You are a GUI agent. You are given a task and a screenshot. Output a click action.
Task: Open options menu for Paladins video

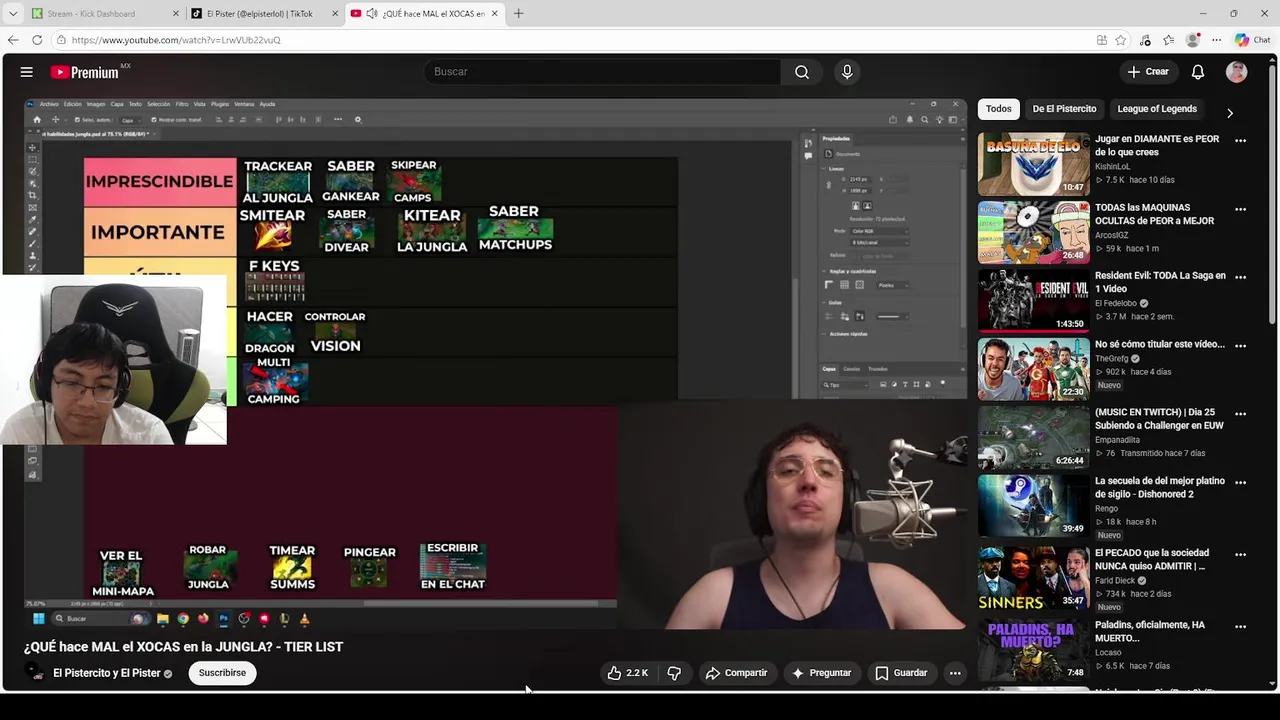(1240, 627)
